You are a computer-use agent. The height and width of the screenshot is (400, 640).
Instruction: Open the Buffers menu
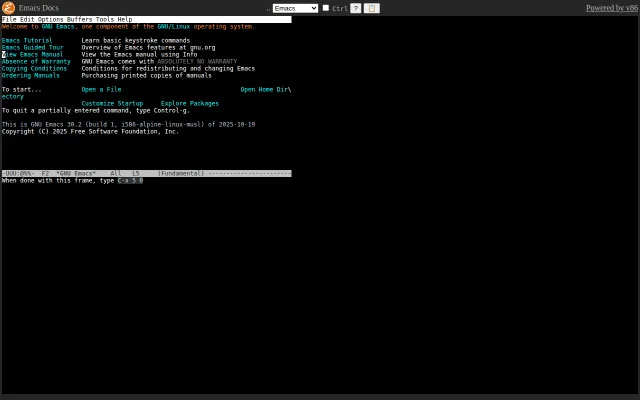pyautogui.click(x=80, y=19)
